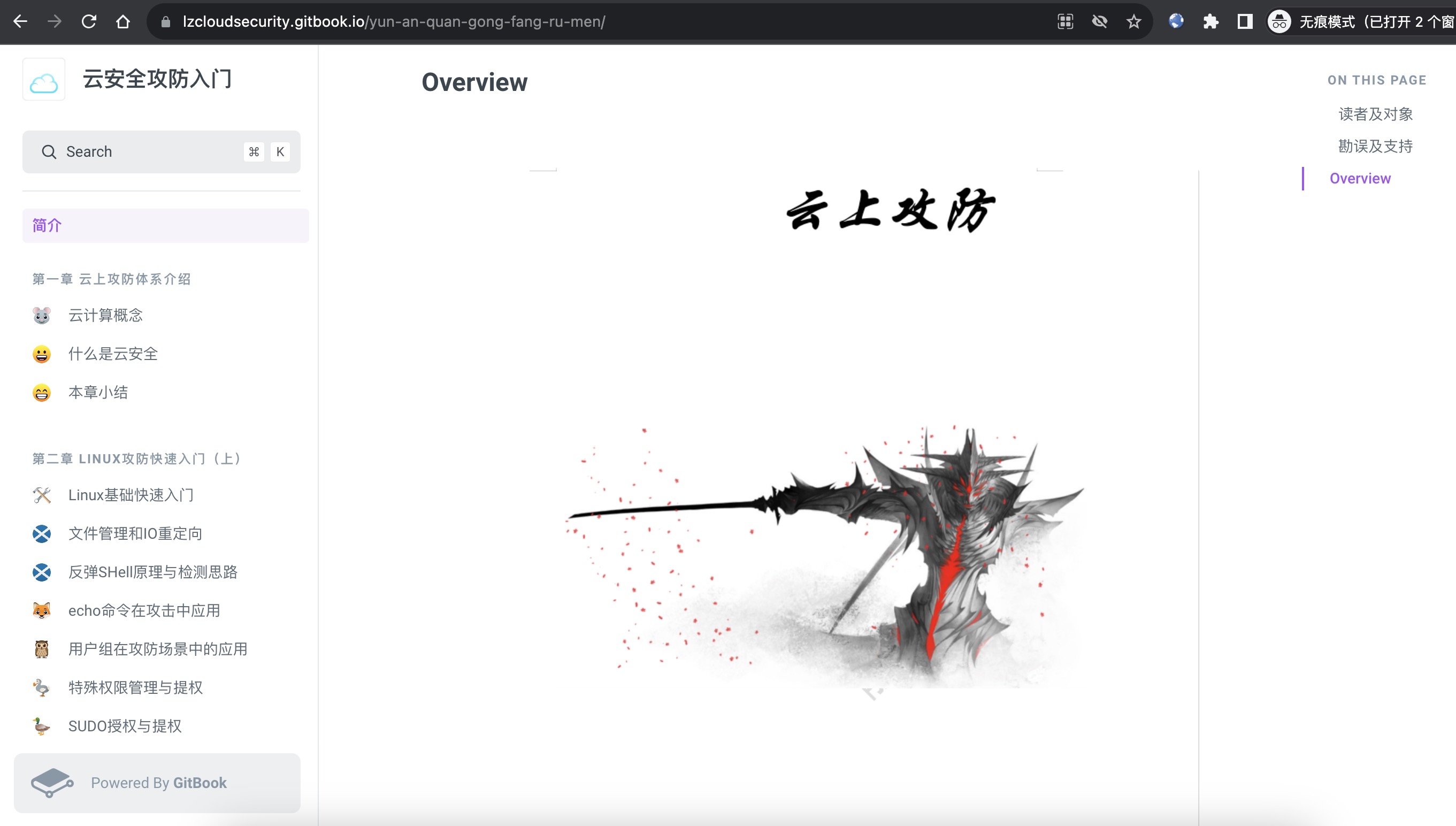Click the browser home icon
Screen dimensions: 1456x826
pos(123,21)
